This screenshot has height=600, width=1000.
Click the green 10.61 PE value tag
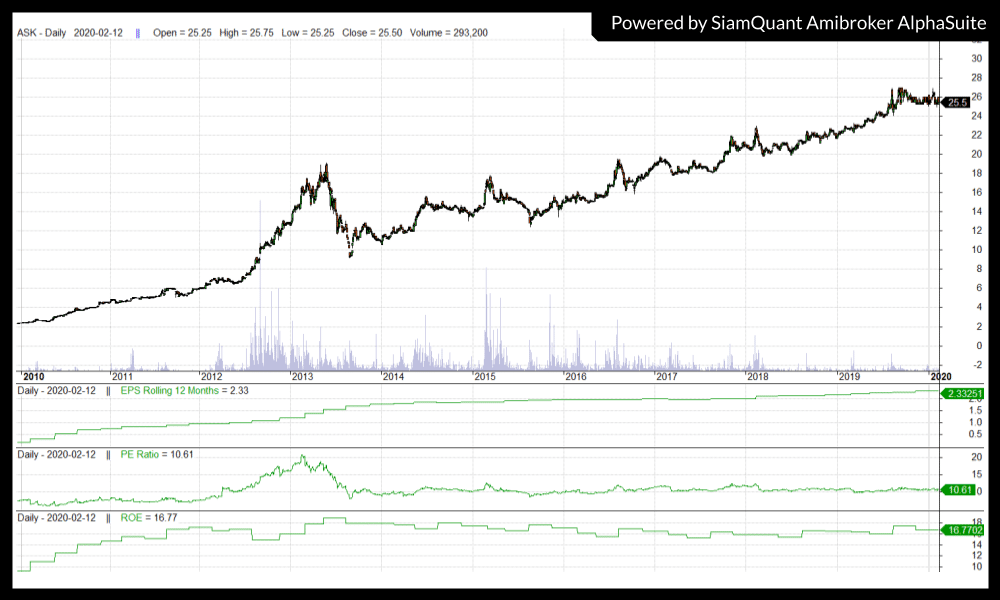point(958,489)
